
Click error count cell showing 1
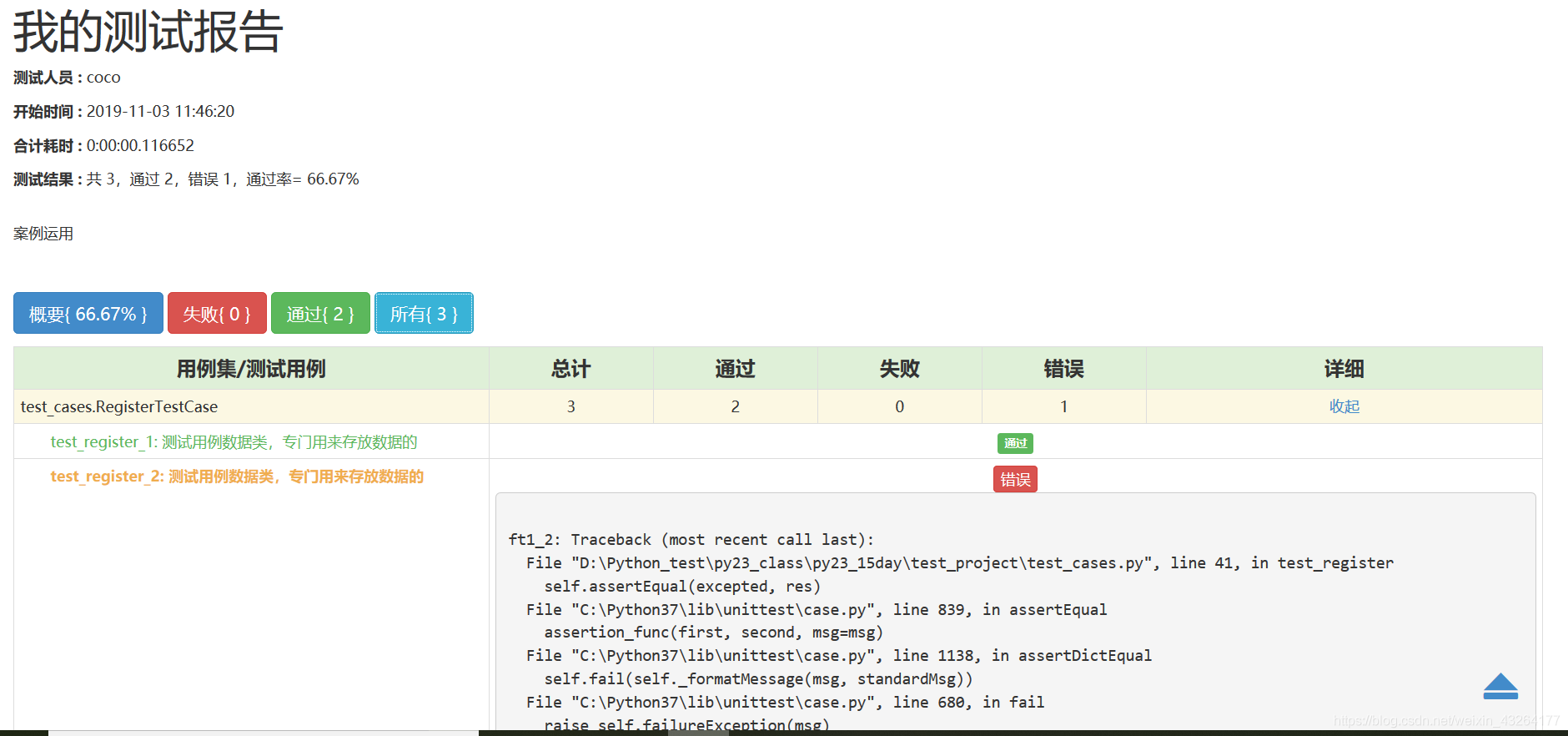1063,406
